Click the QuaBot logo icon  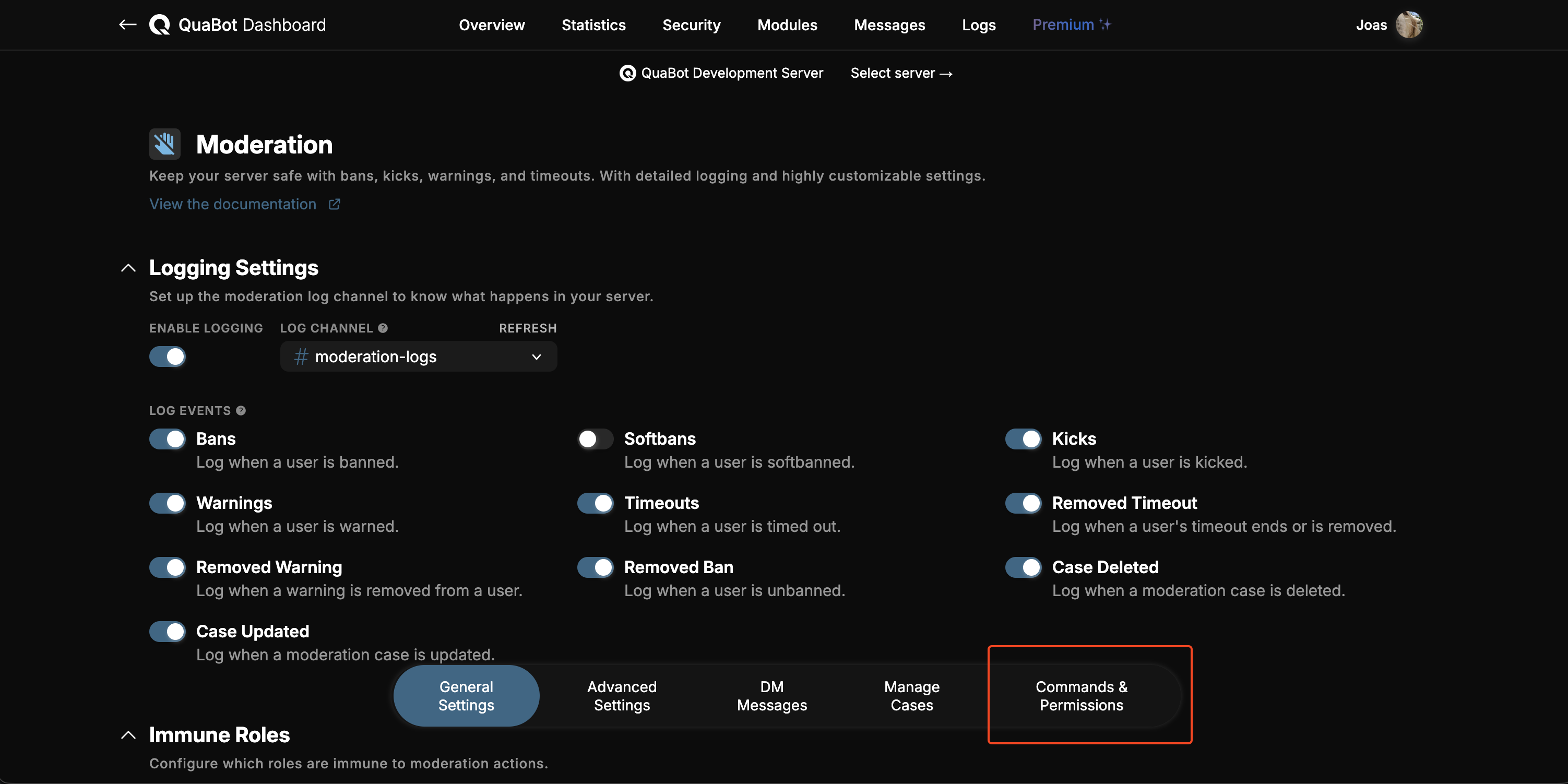(160, 25)
